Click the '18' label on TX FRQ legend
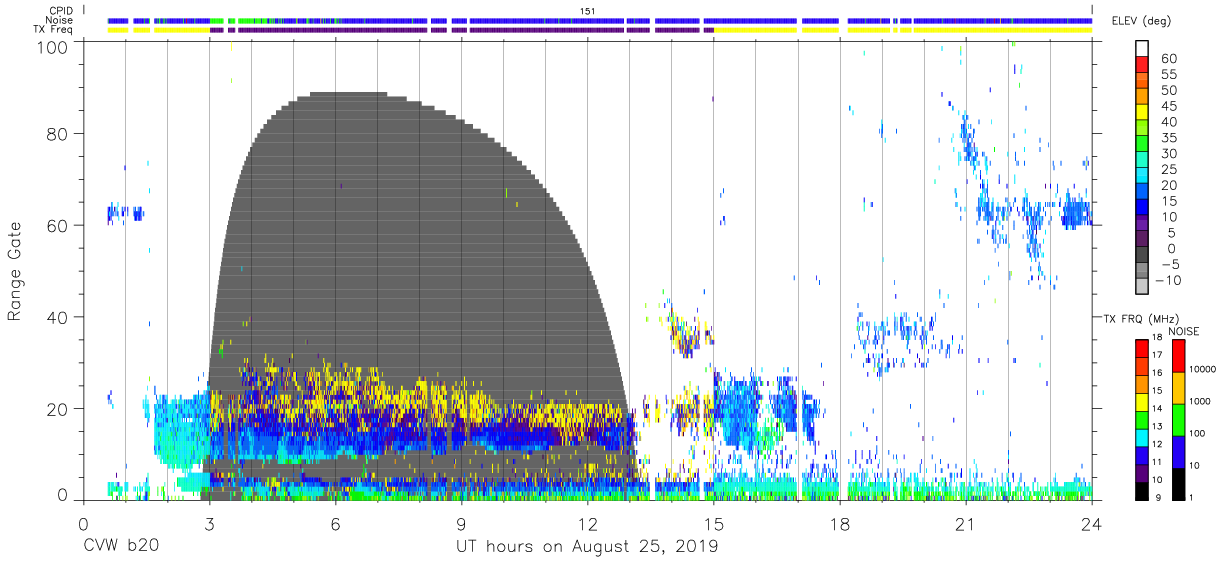 (1156, 338)
